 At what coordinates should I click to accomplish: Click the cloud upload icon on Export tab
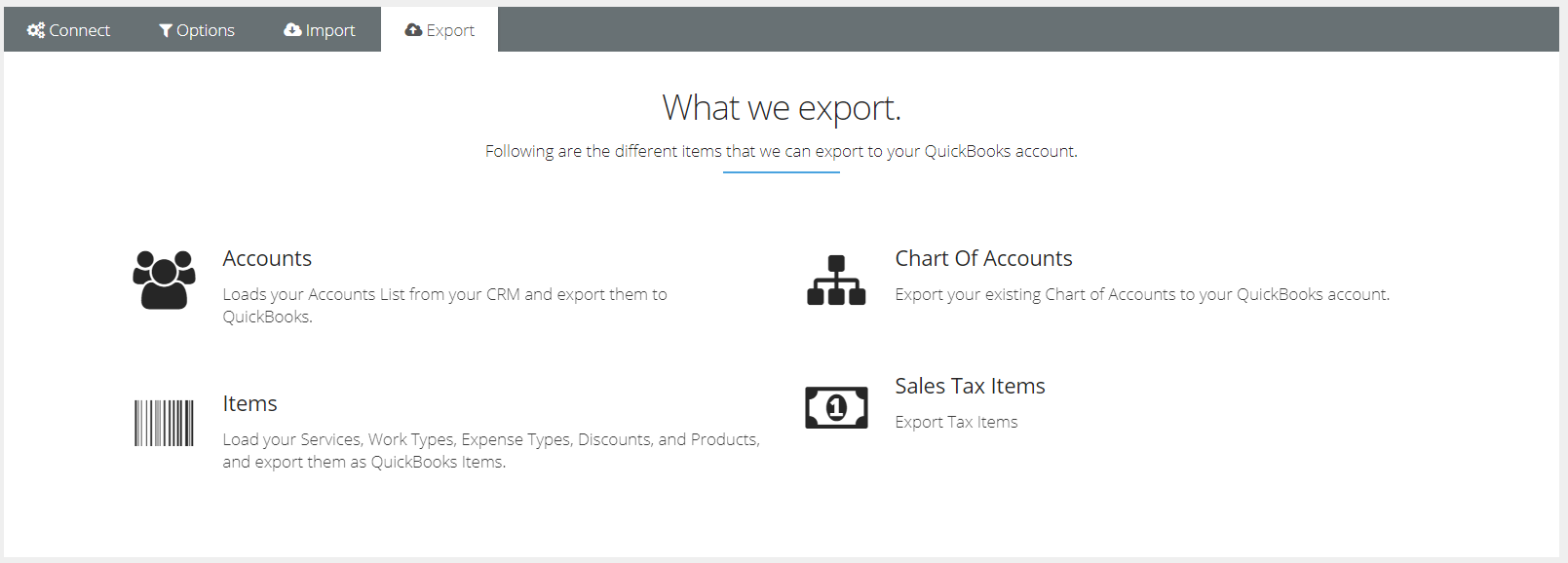point(414,30)
